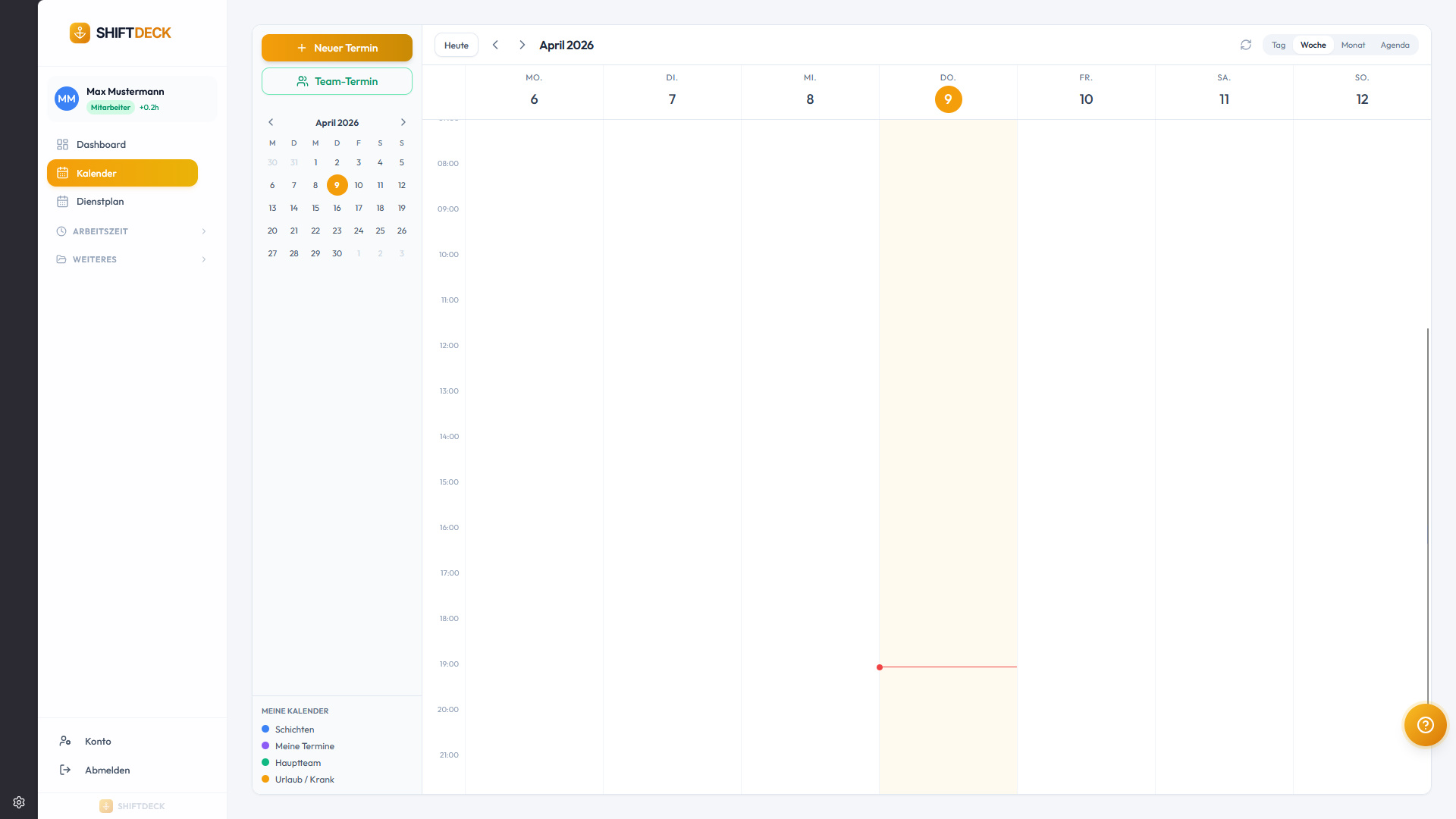Switch to the Monat view tab
This screenshot has width=1456, height=819.
click(x=1352, y=45)
